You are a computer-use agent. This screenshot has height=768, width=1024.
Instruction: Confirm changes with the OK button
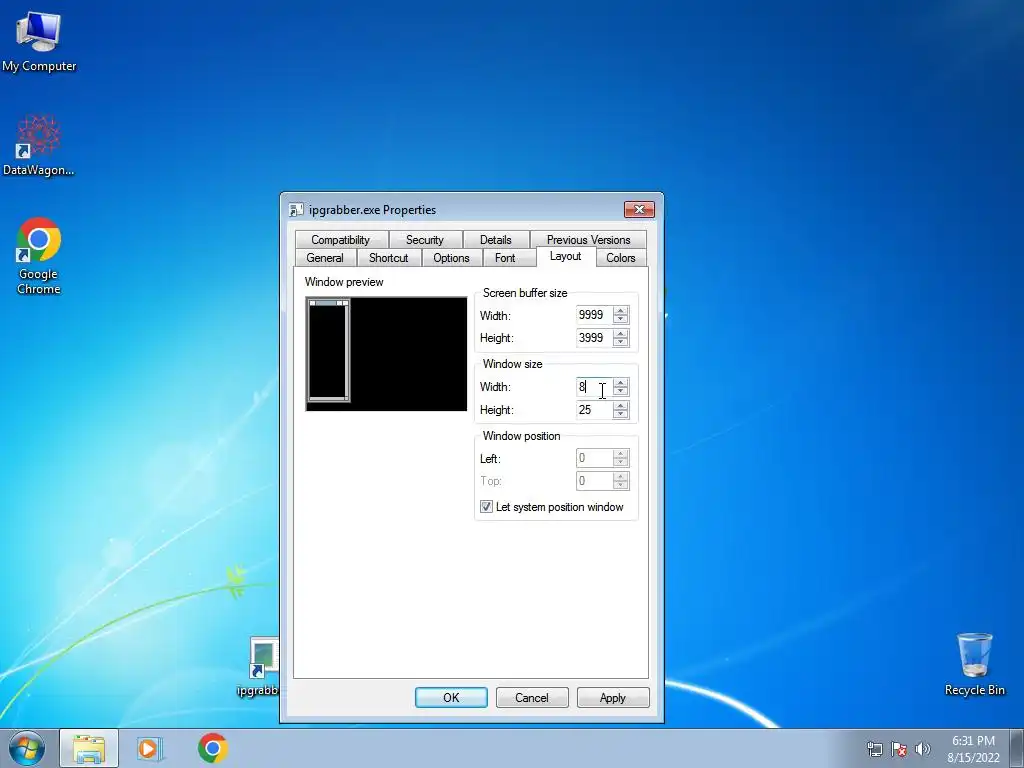point(451,697)
